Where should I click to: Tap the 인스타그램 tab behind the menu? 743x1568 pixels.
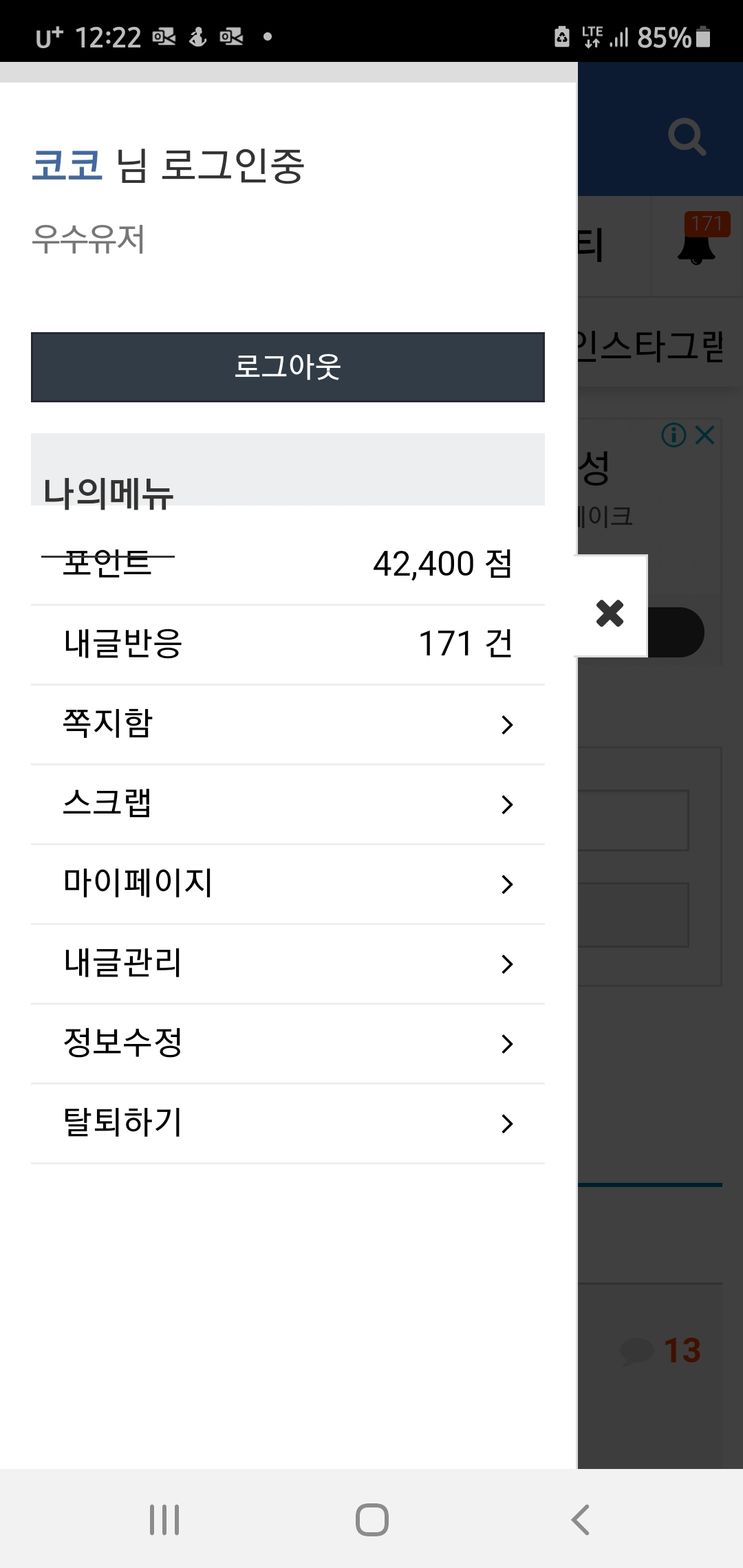[650, 345]
